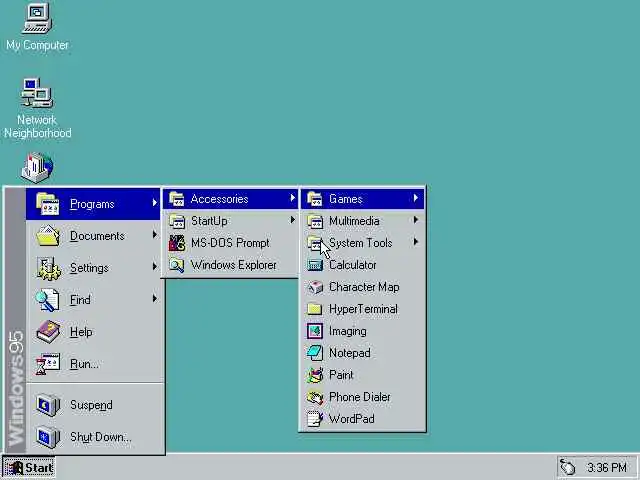Open the System Tools menu entry
The width and height of the screenshot is (640, 480).
(363, 243)
